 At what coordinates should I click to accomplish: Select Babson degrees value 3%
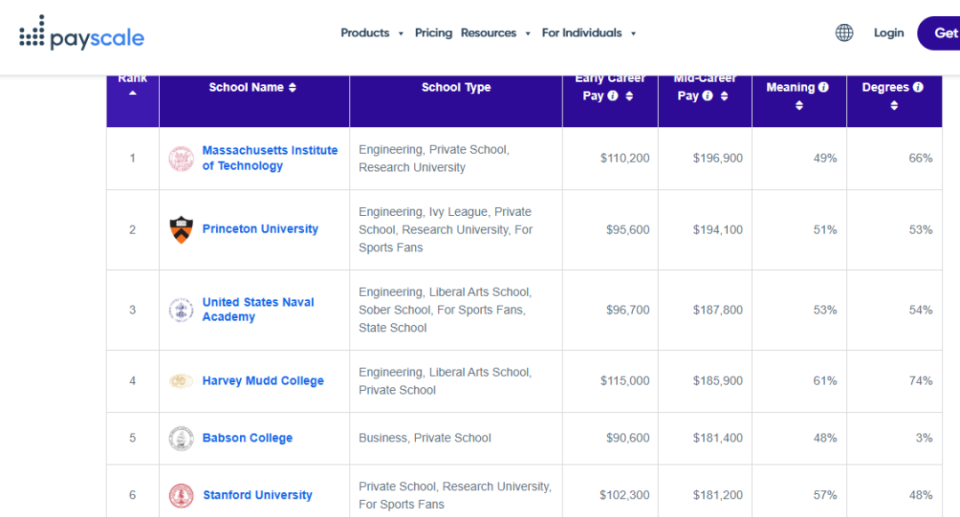point(924,438)
